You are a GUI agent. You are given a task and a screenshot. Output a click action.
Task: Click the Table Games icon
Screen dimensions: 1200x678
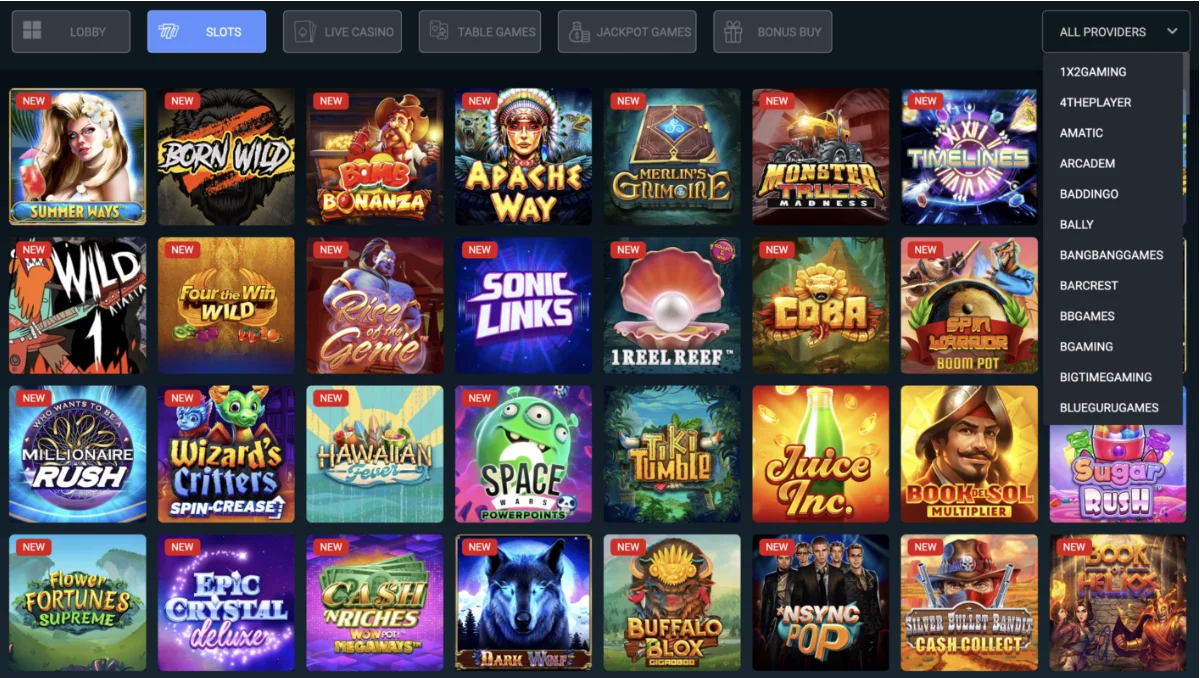(x=439, y=32)
